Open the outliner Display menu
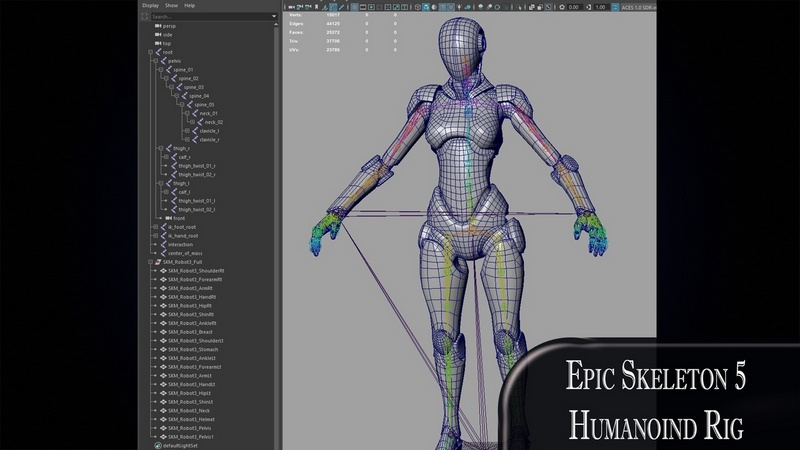The height and width of the screenshot is (450, 800). click(149, 5)
